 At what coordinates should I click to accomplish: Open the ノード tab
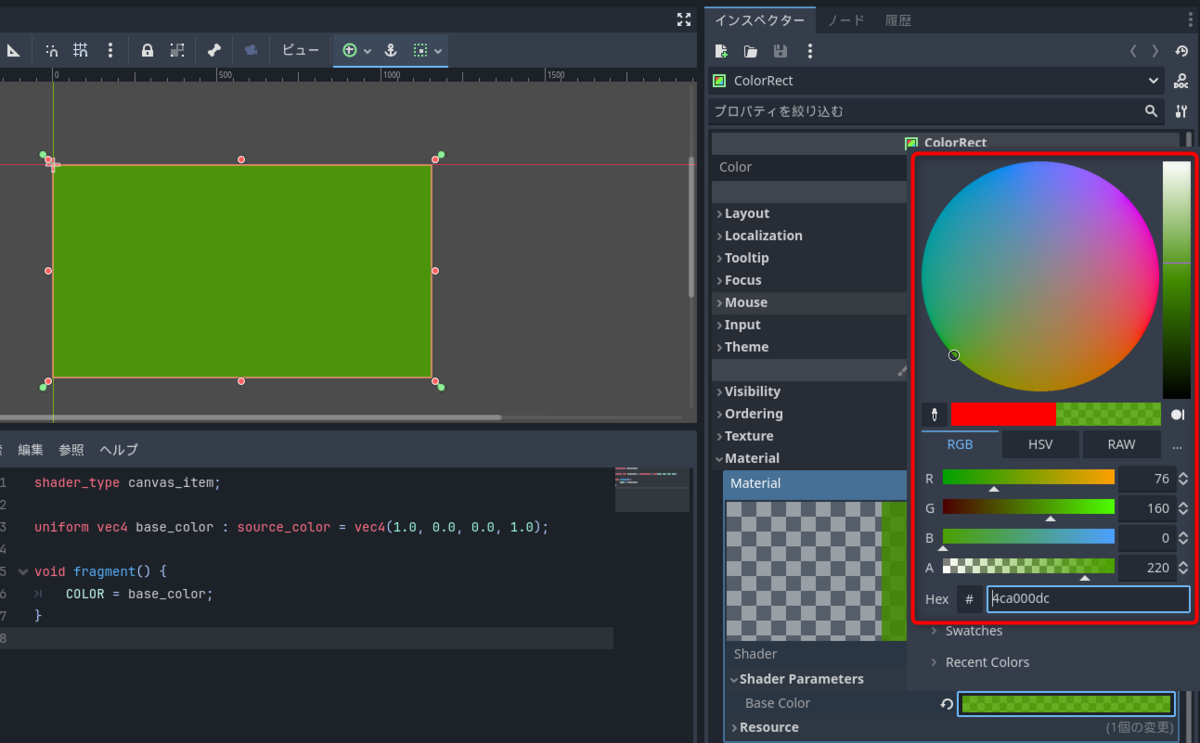[845, 19]
